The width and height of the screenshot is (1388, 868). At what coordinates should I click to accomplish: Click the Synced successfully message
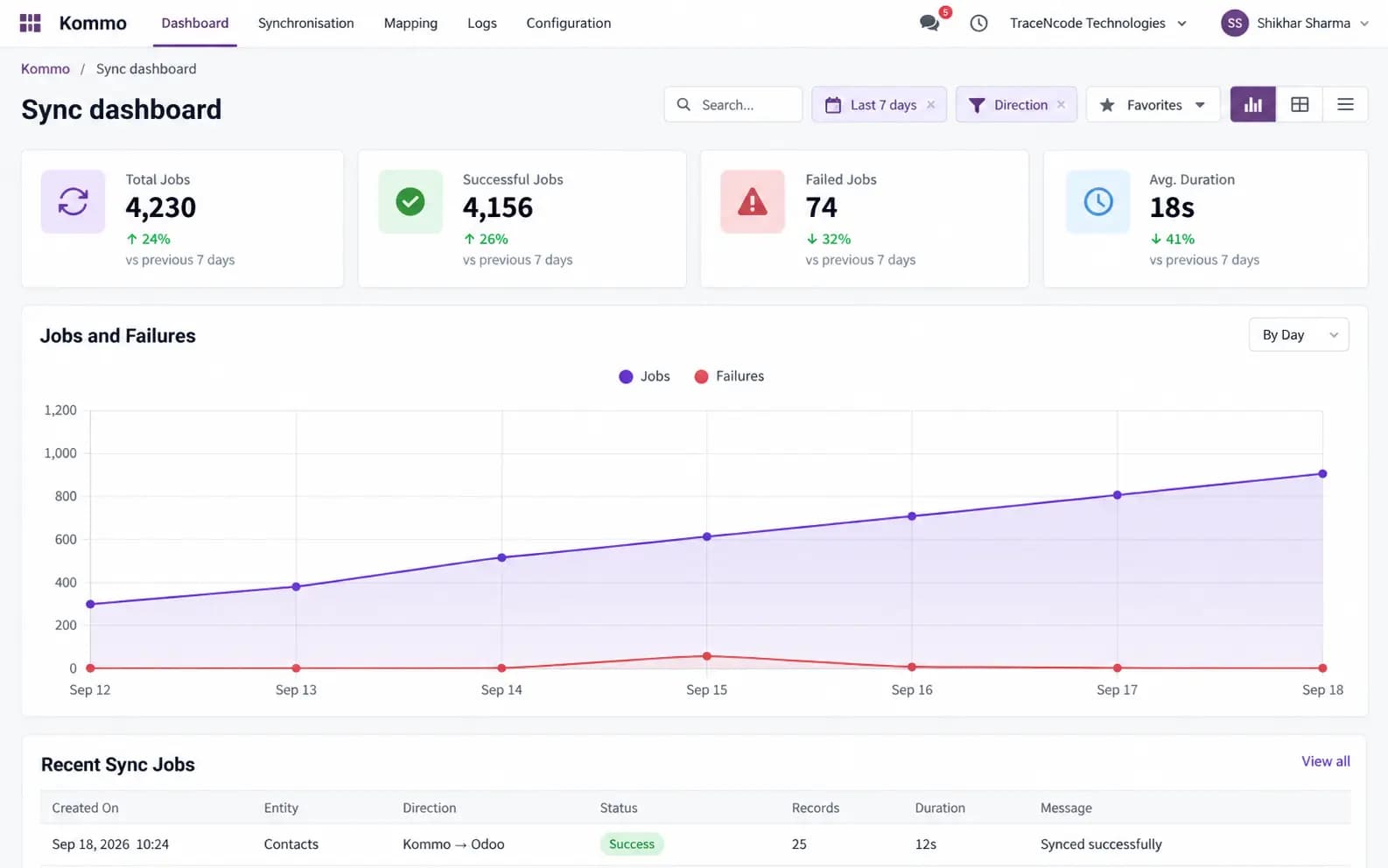pos(1101,844)
